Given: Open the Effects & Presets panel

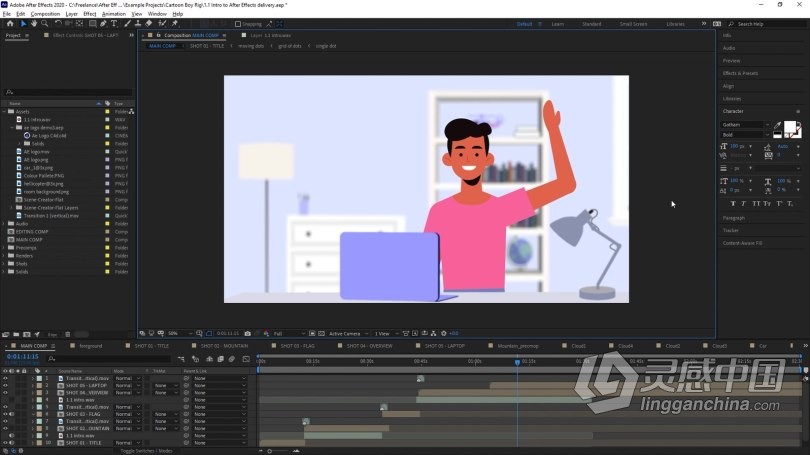Looking at the screenshot, I should point(740,73).
